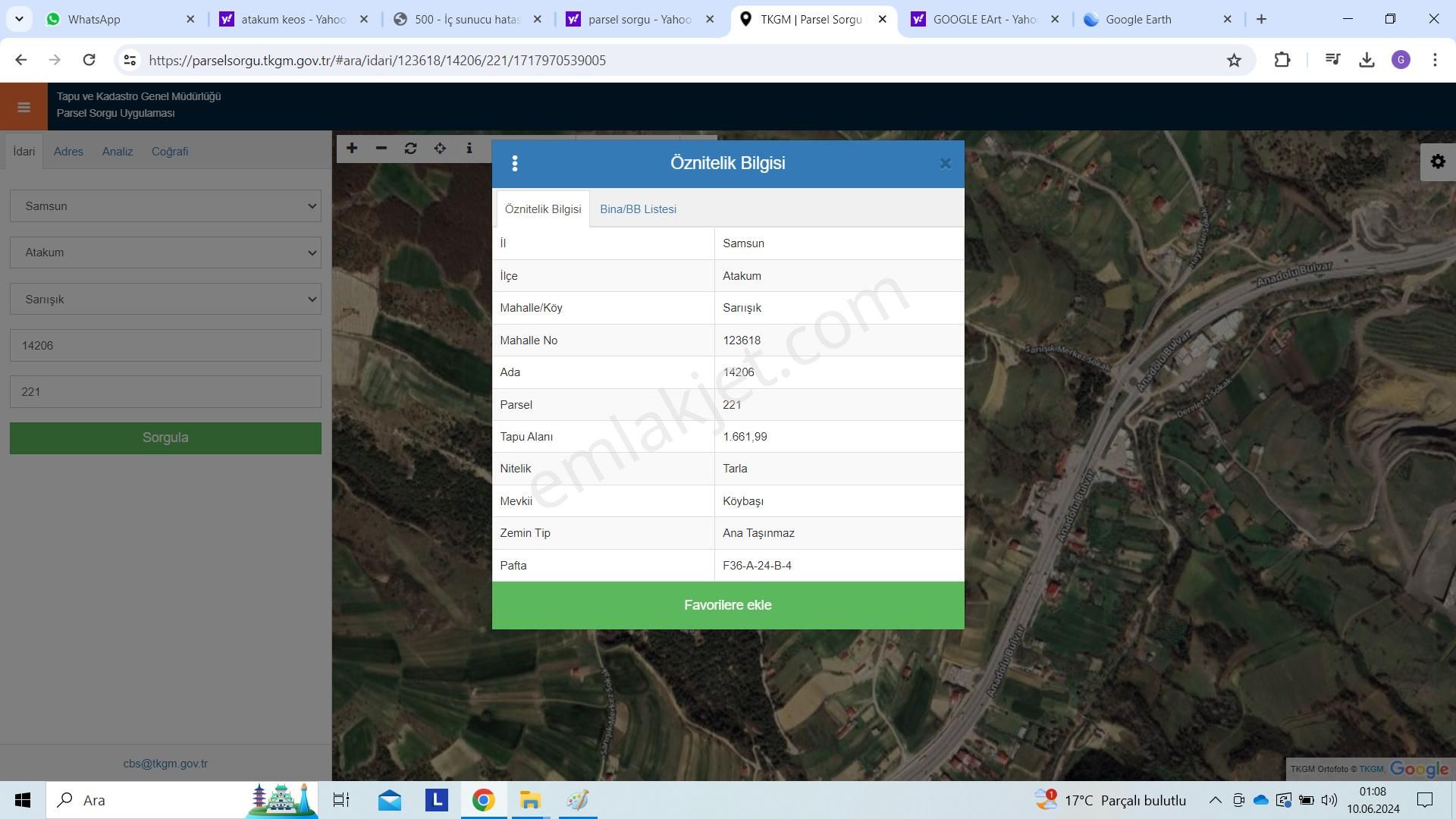The image size is (1456, 819).
Task: Open the Atakum district dropdown
Action: (x=165, y=252)
